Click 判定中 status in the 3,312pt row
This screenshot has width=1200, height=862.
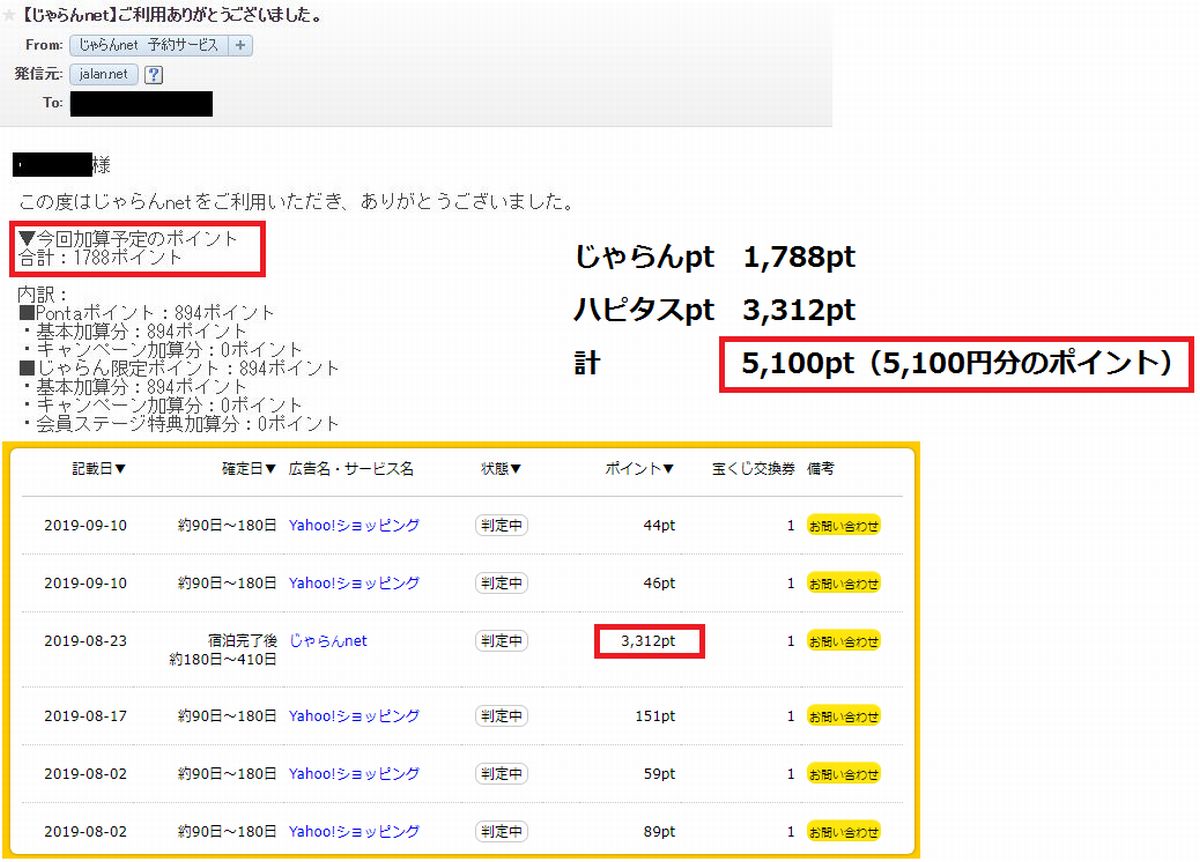pyautogui.click(x=501, y=641)
